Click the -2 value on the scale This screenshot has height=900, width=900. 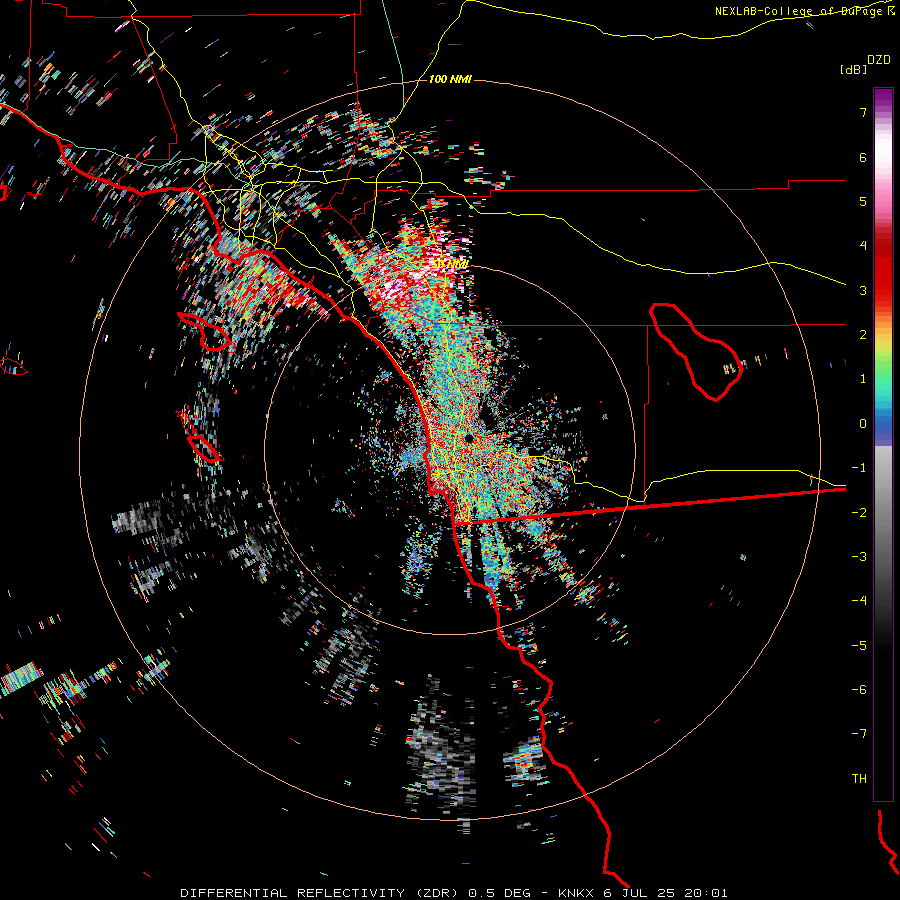pyautogui.click(x=859, y=513)
